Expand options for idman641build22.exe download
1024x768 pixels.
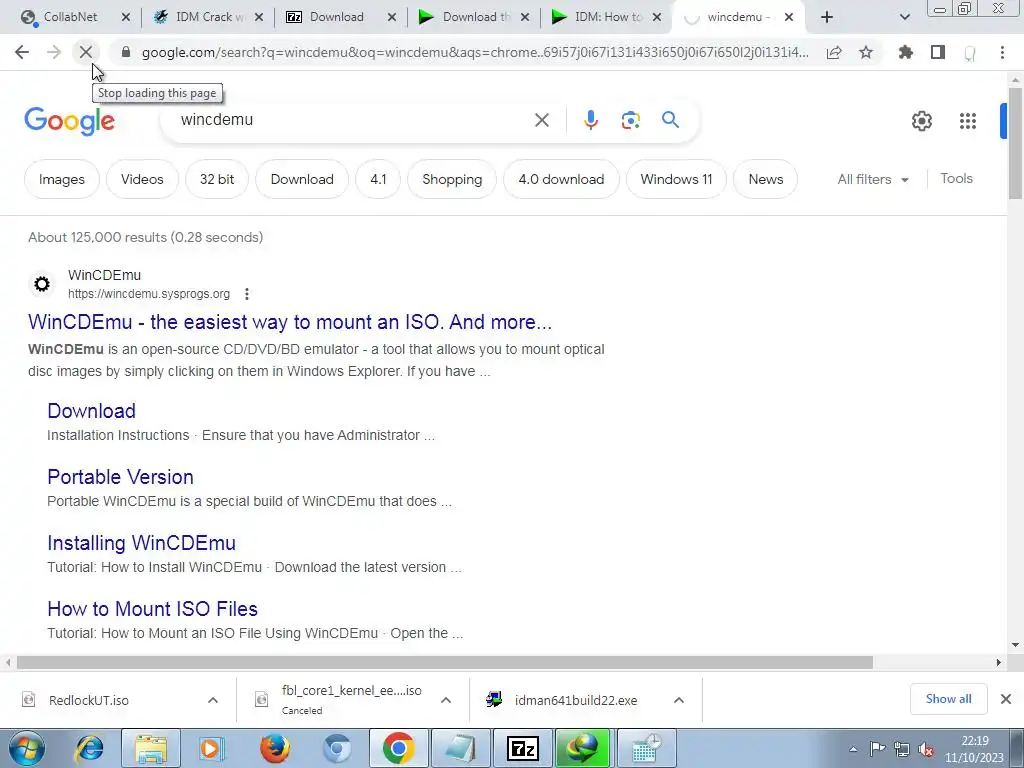679,700
